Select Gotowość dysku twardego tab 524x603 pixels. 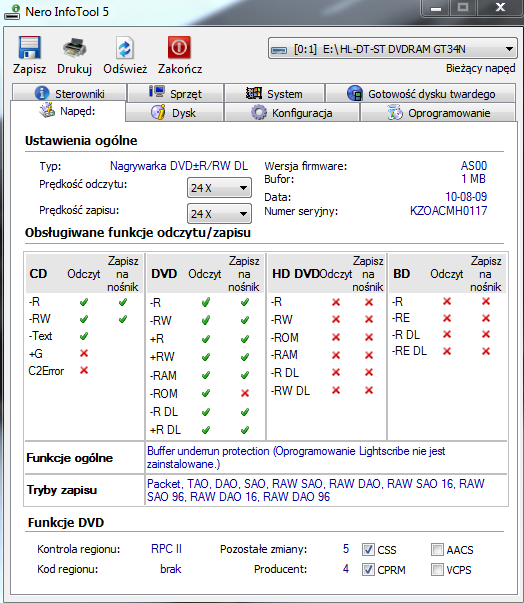tap(421, 93)
